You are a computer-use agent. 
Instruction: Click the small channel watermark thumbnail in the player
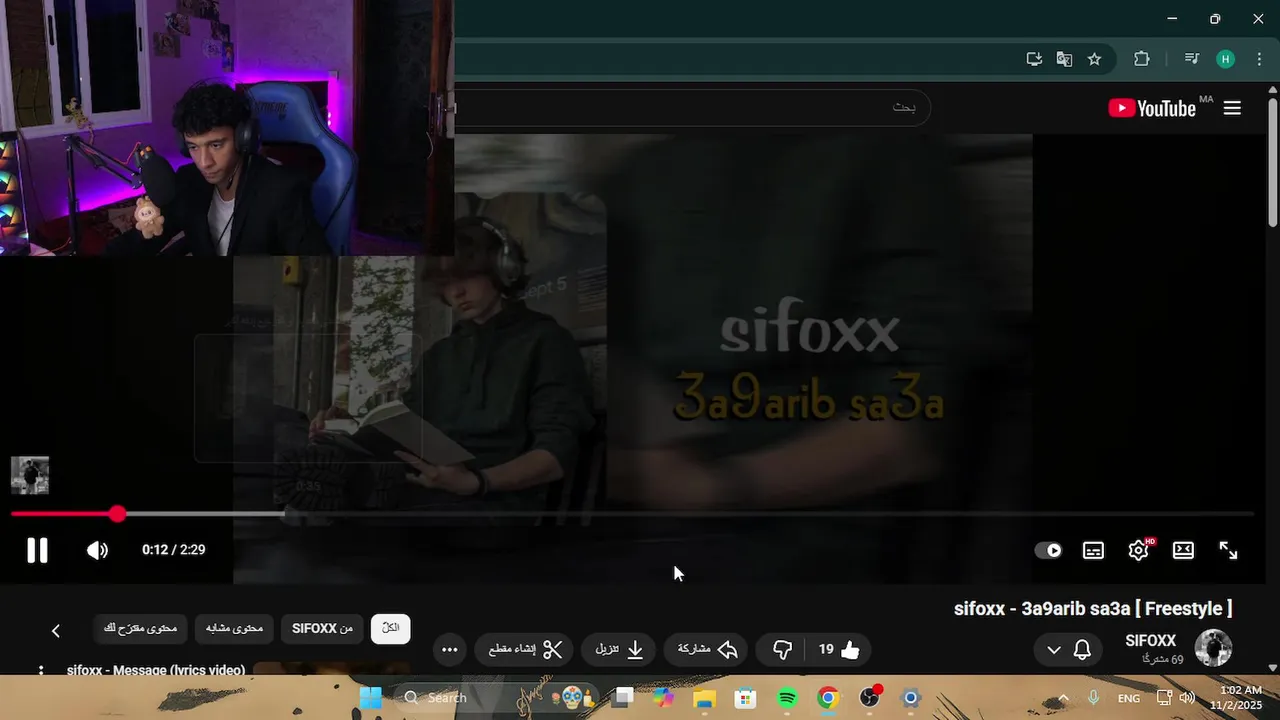(30, 476)
